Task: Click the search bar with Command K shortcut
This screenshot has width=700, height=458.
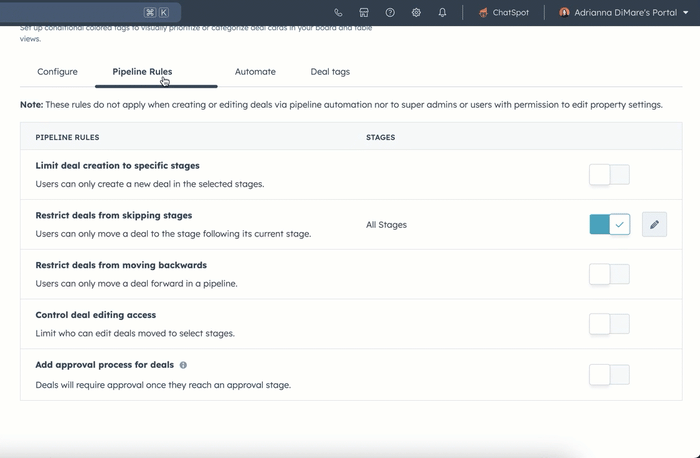Action: pos(90,12)
